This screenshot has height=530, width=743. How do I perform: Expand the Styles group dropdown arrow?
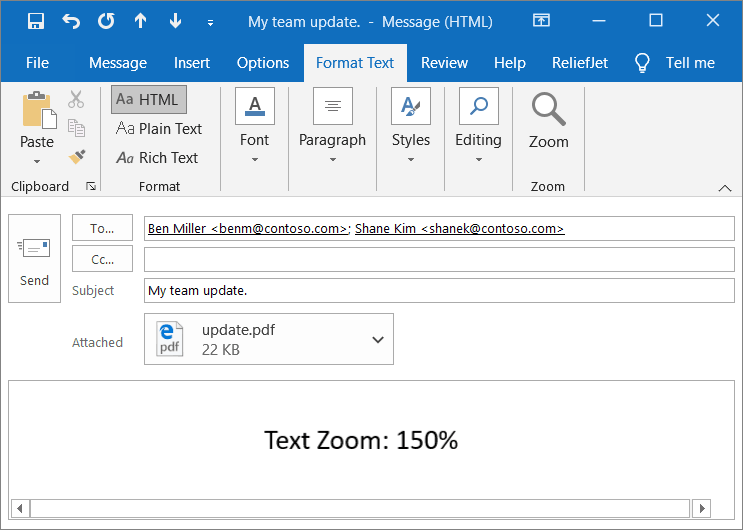[x=411, y=160]
